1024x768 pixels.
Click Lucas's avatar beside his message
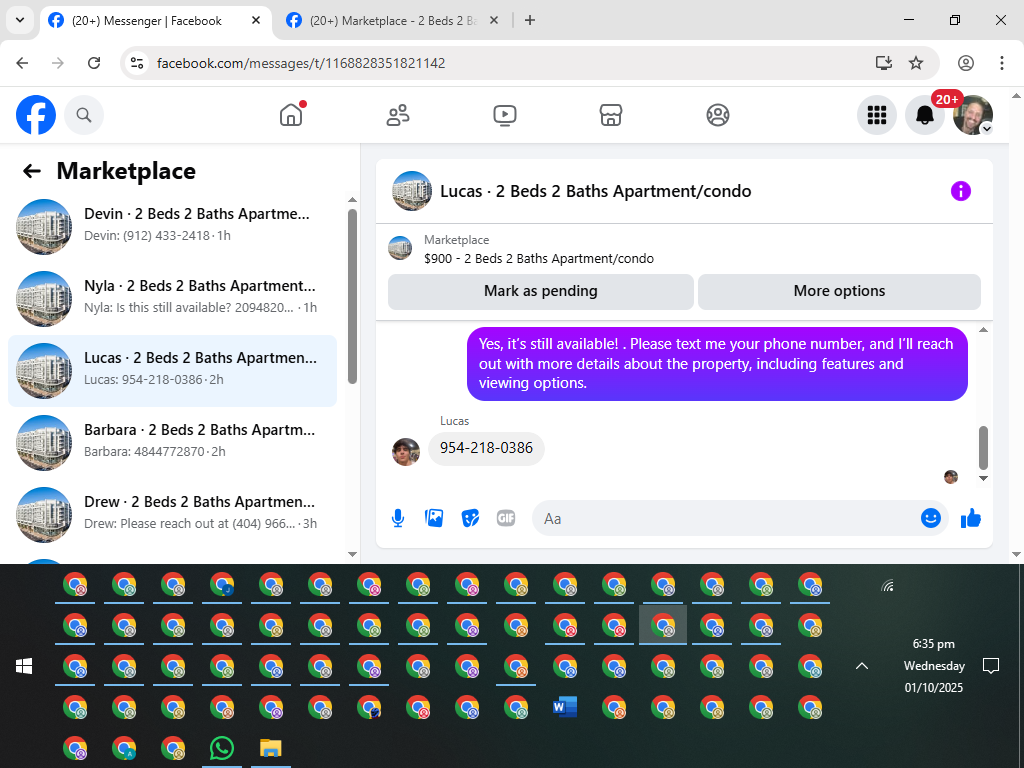tap(406, 452)
